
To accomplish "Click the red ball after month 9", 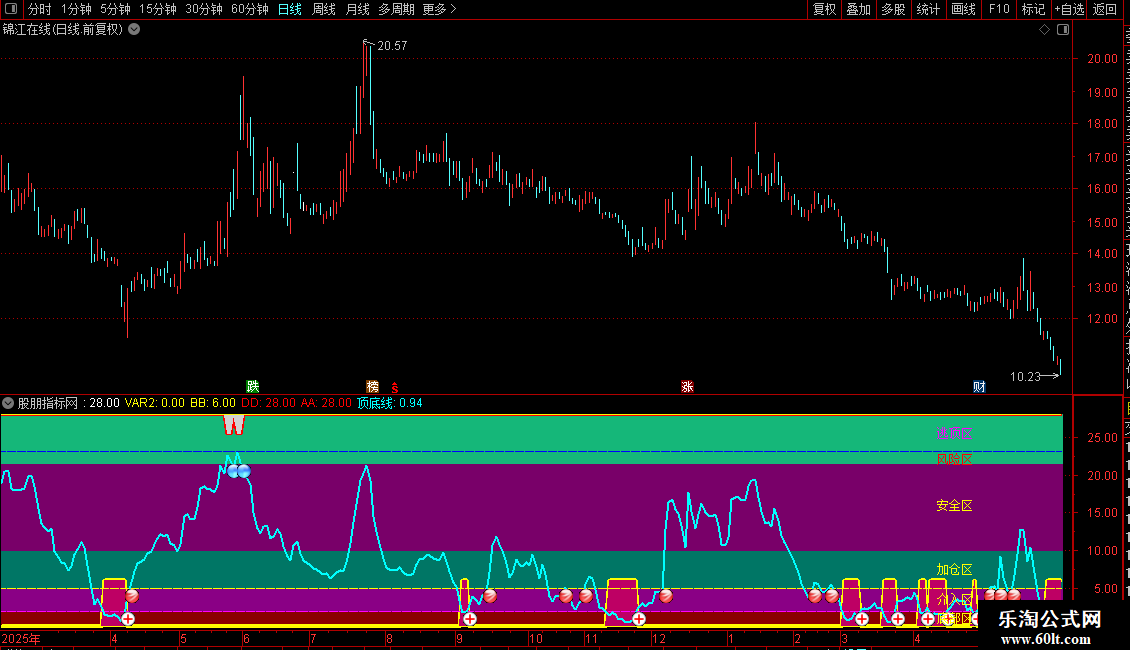I will click(x=490, y=596).
